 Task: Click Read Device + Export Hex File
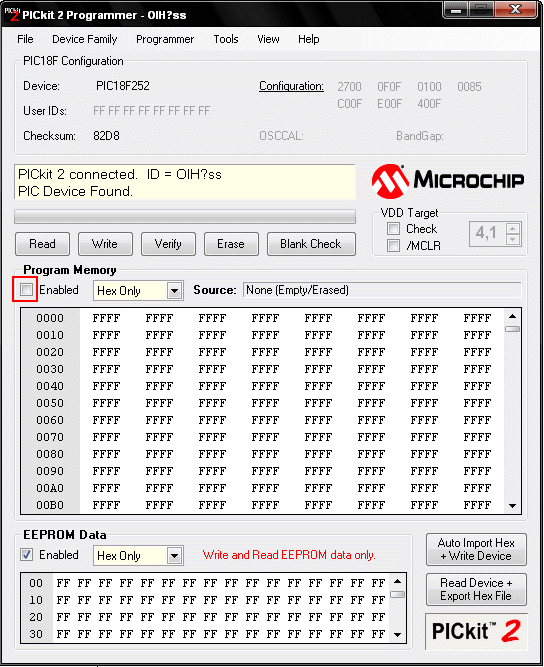(476, 590)
